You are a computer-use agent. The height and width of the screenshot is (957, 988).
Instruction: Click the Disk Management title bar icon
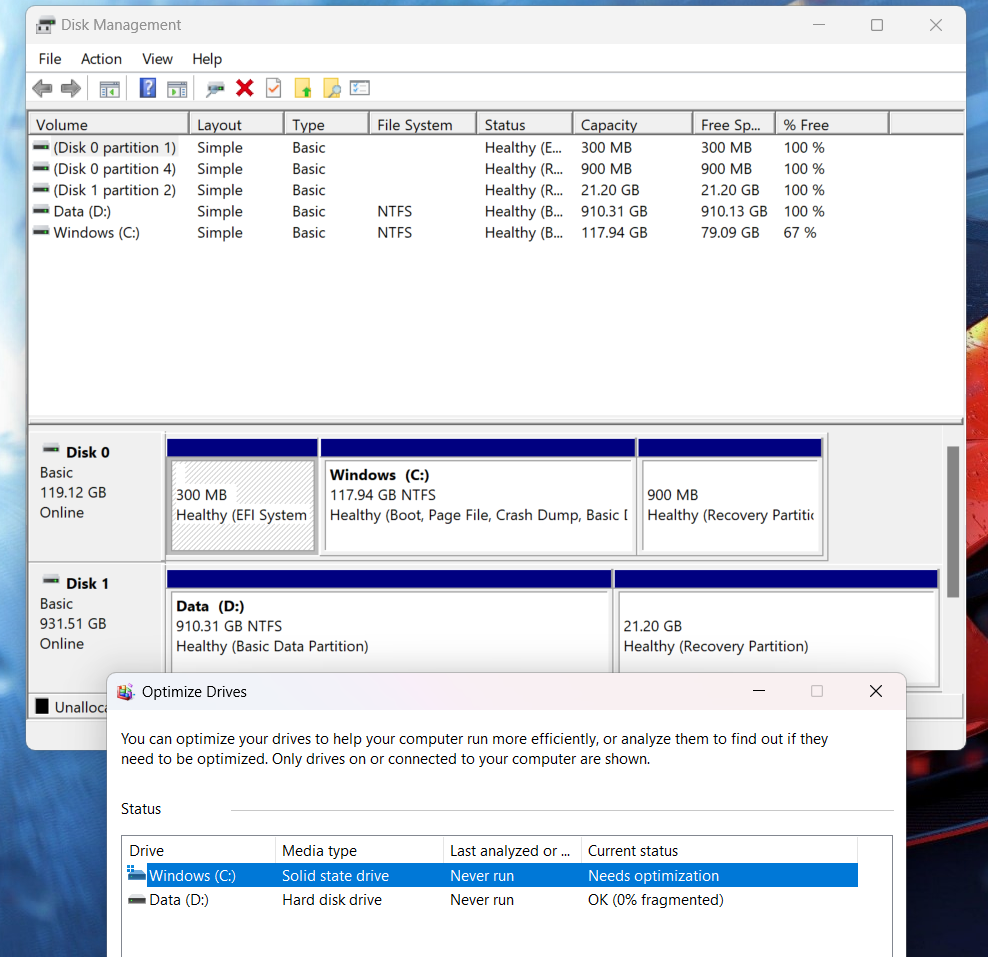click(45, 25)
